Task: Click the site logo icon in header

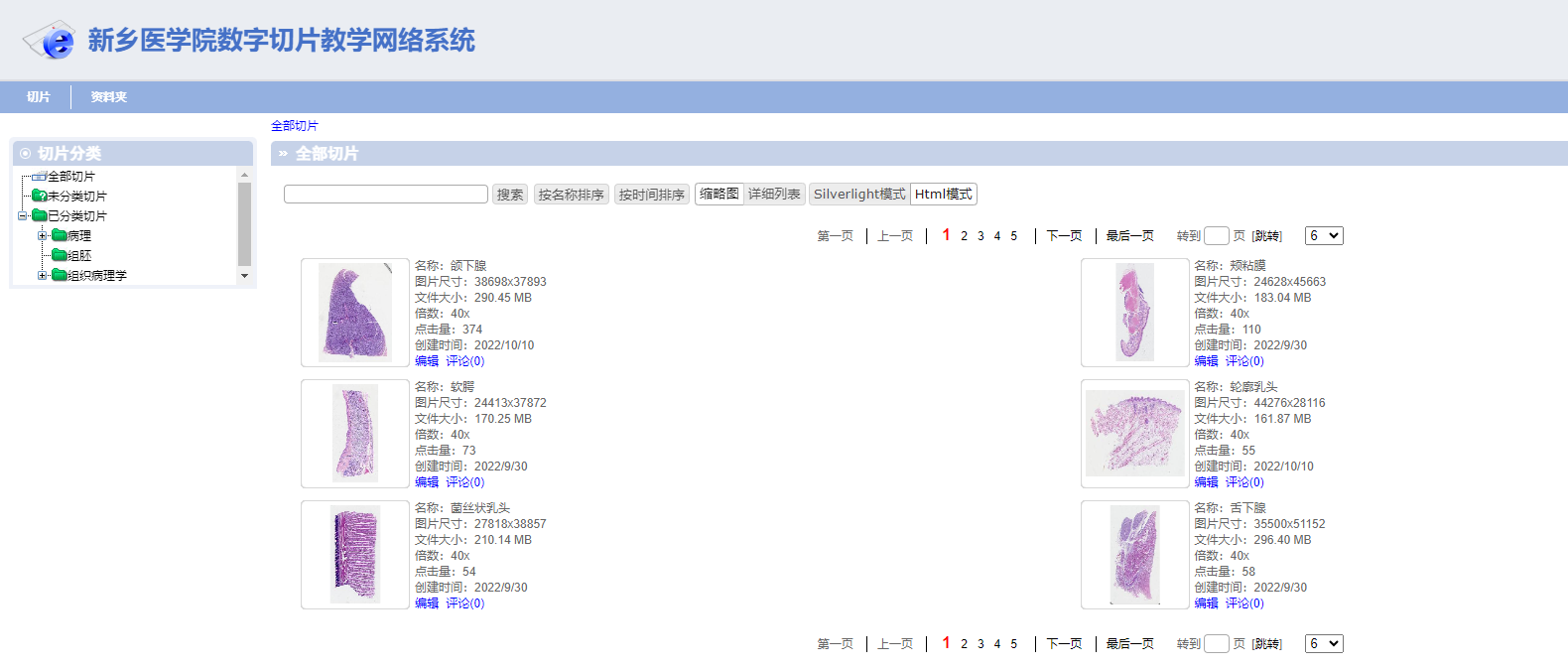Action: pyautogui.click(x=50, y=41)
